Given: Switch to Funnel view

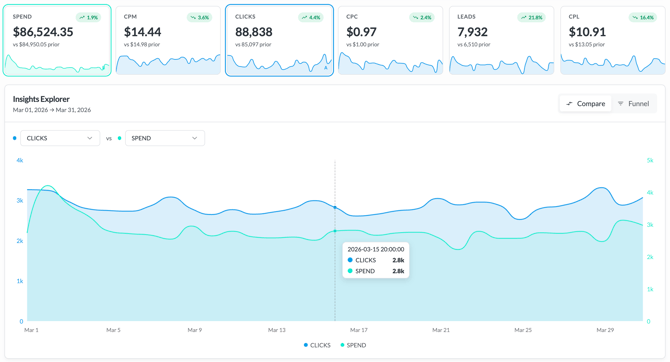Looking at the screenshot, I should click(634, 103).
